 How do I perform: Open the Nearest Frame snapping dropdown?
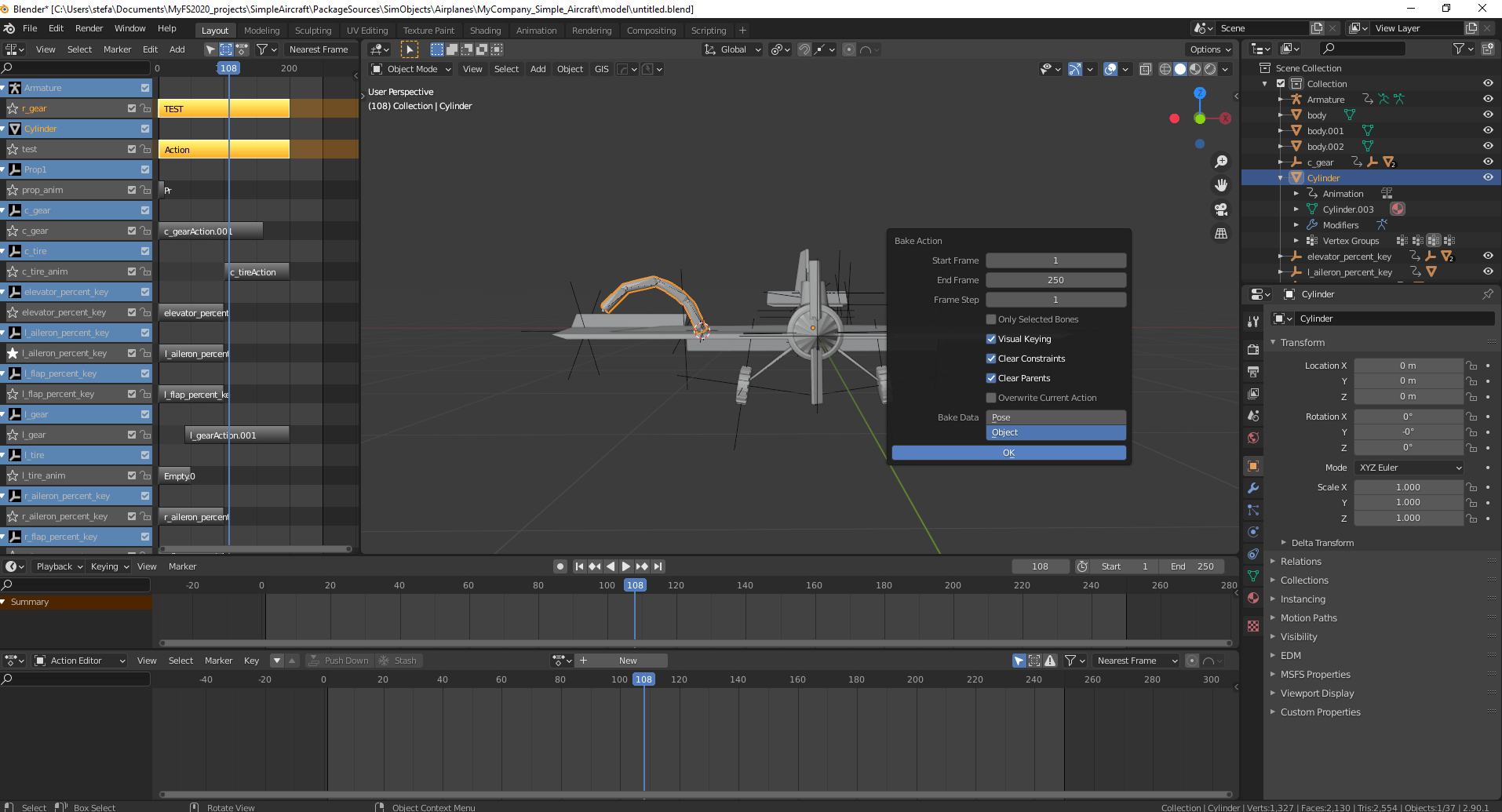click(x=1135, y=660)
